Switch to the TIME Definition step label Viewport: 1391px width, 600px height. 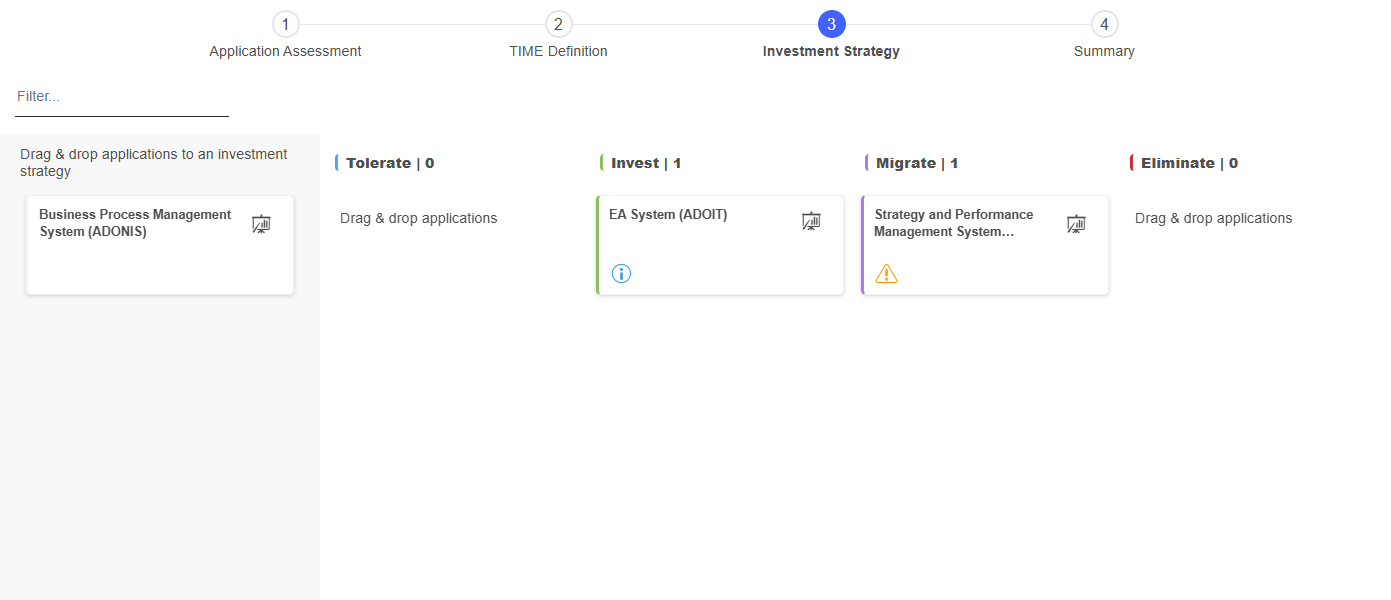pyautogui.click(x=558, y=51)
